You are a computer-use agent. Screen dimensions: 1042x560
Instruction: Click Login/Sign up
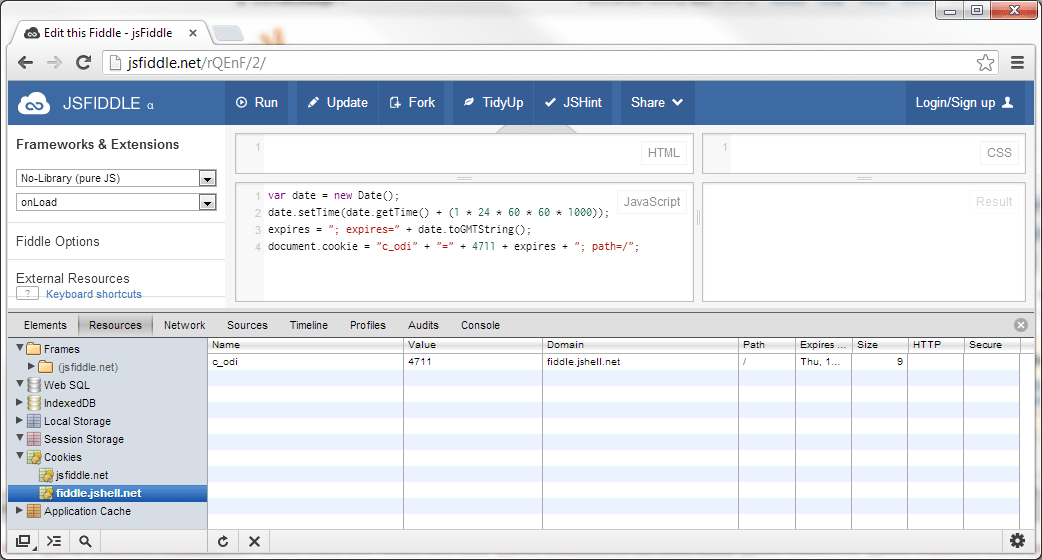coord(964,102)
